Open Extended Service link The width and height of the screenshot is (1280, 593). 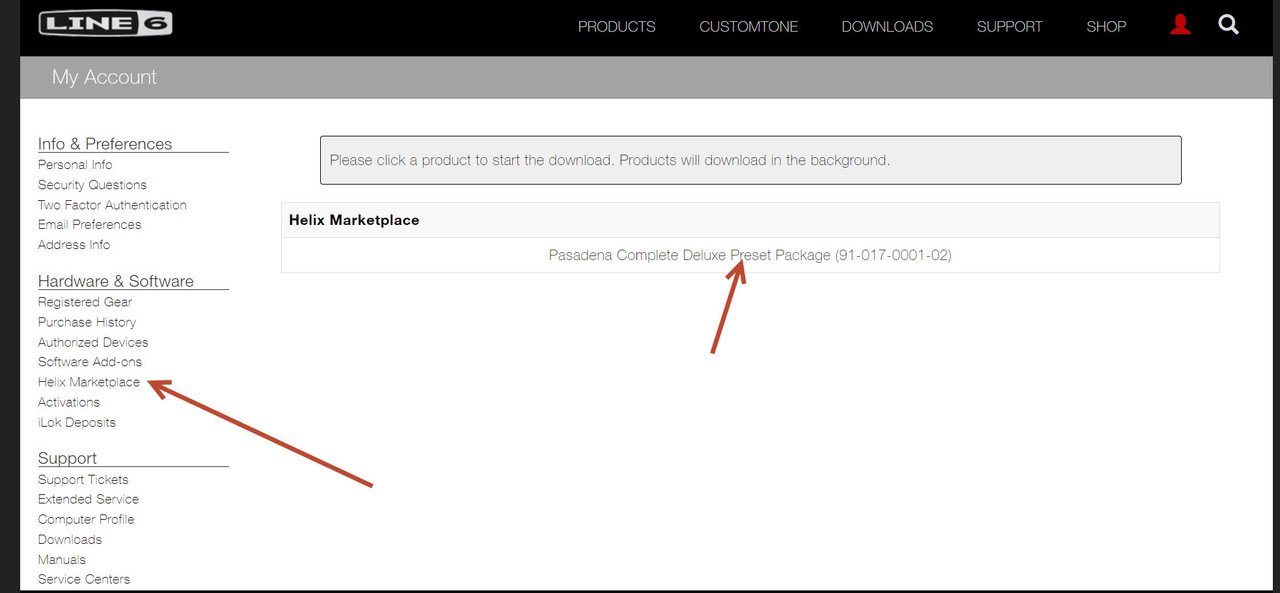pos(88,499)
